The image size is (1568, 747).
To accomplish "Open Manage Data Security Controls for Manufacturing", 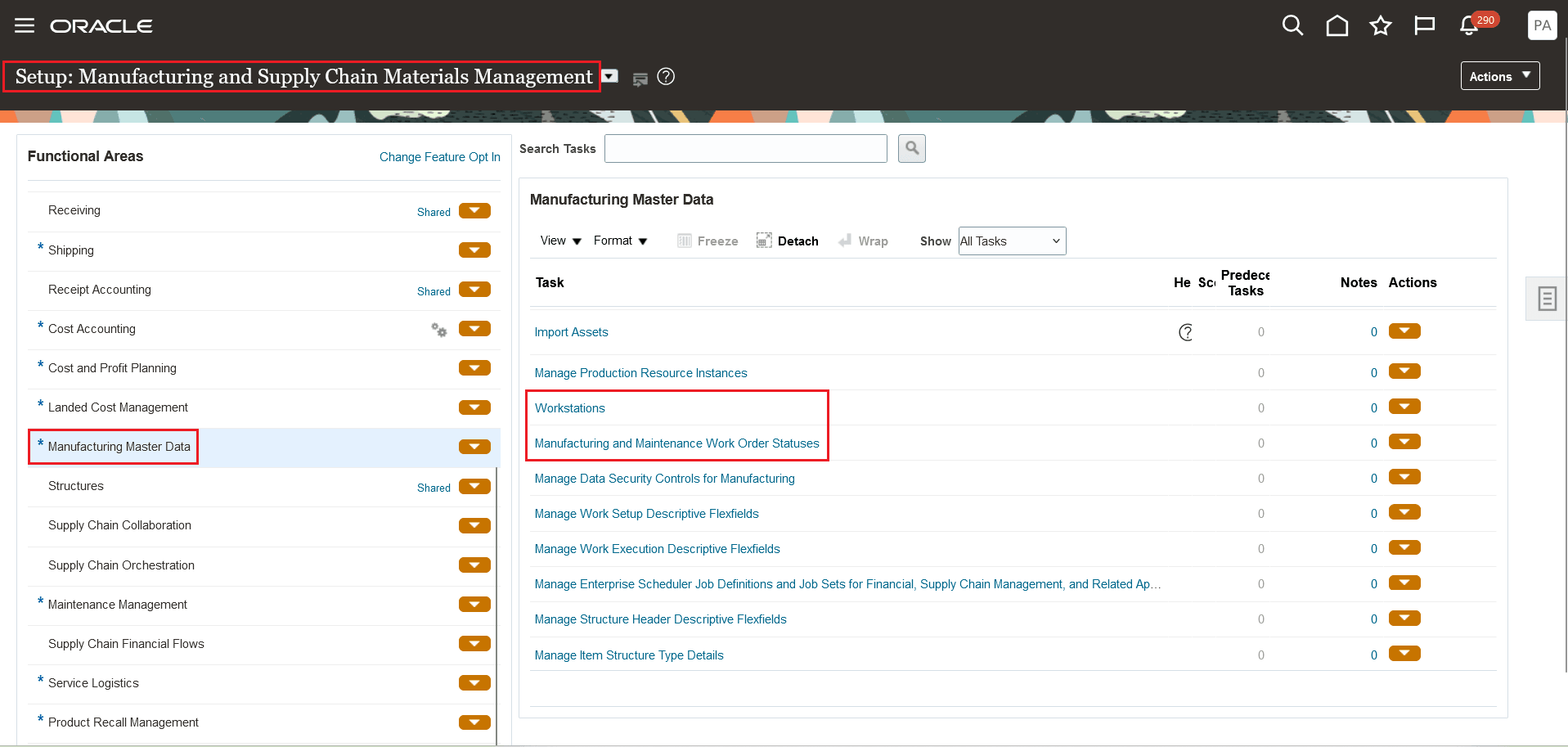I will pyautogui.click(x=664, y=479).
